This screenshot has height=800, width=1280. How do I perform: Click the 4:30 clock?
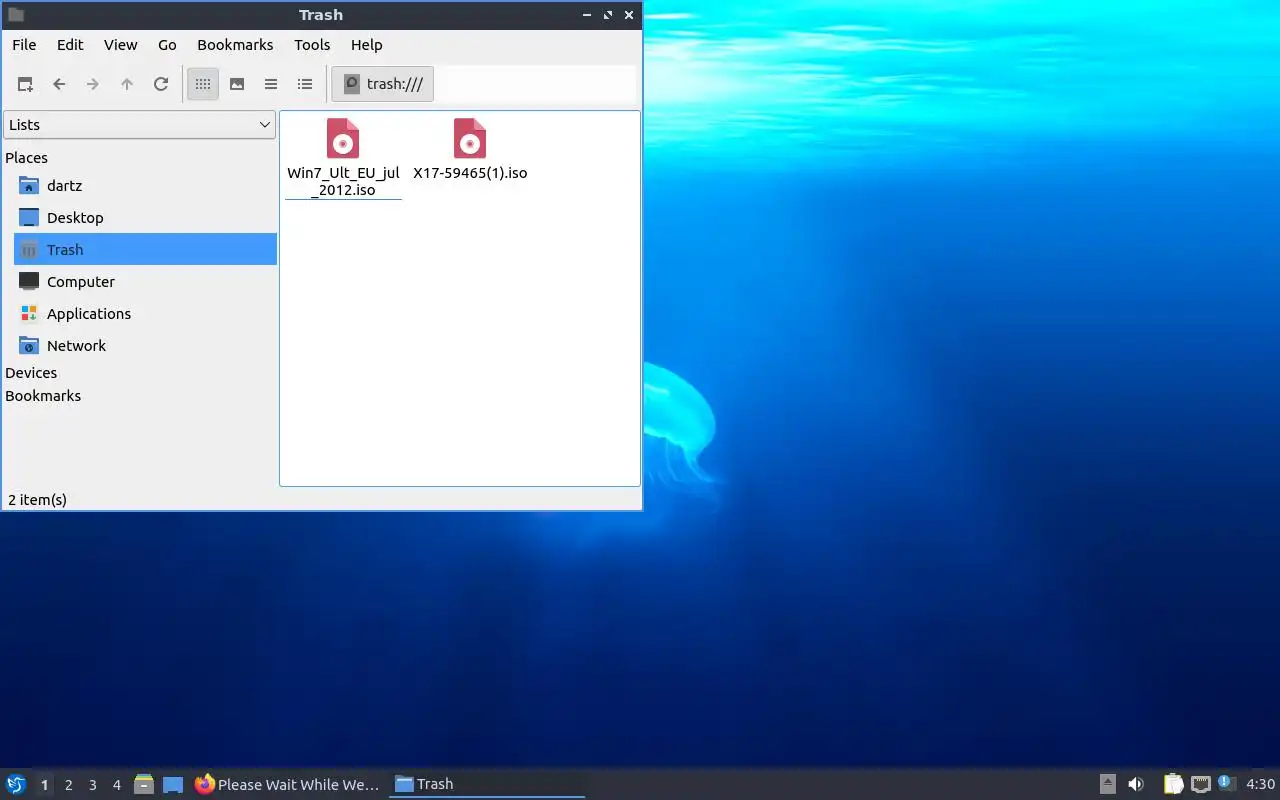pyautogui.click(x=1260, y=784)
